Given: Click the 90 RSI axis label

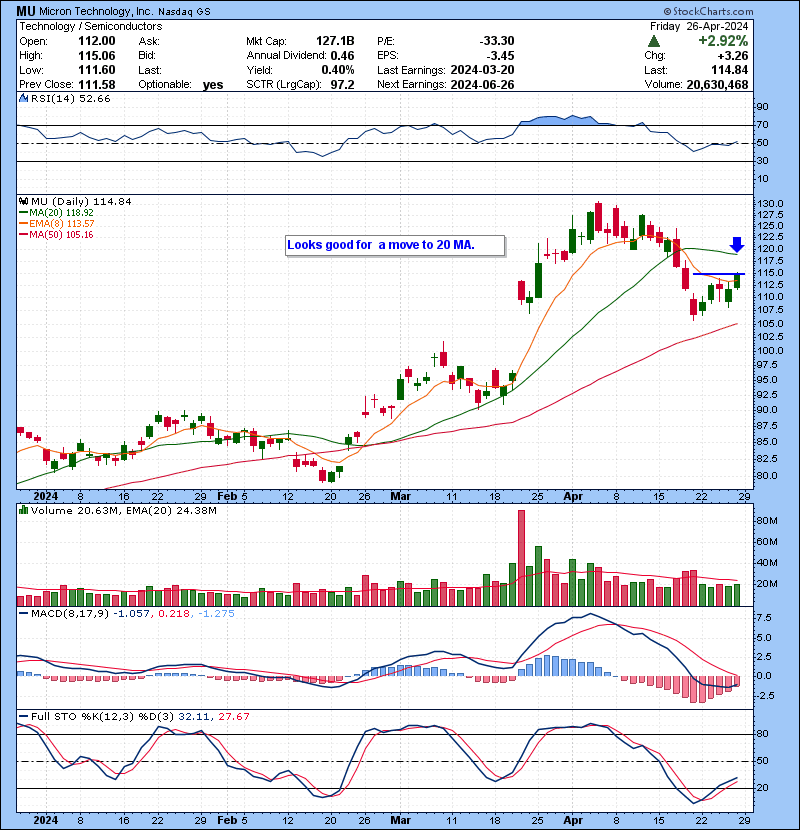Looking at the screenshot, I should click(x=762, y=106).
